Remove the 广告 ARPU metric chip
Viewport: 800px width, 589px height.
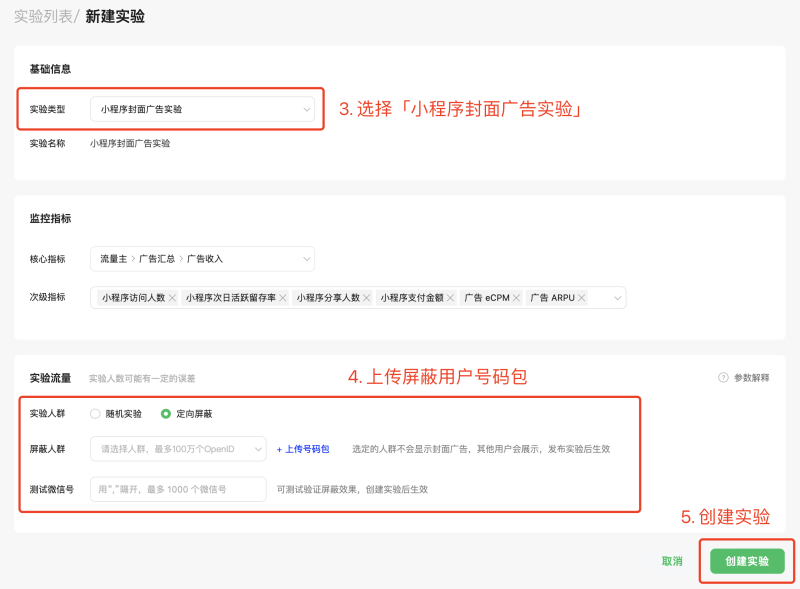point(581,297)
